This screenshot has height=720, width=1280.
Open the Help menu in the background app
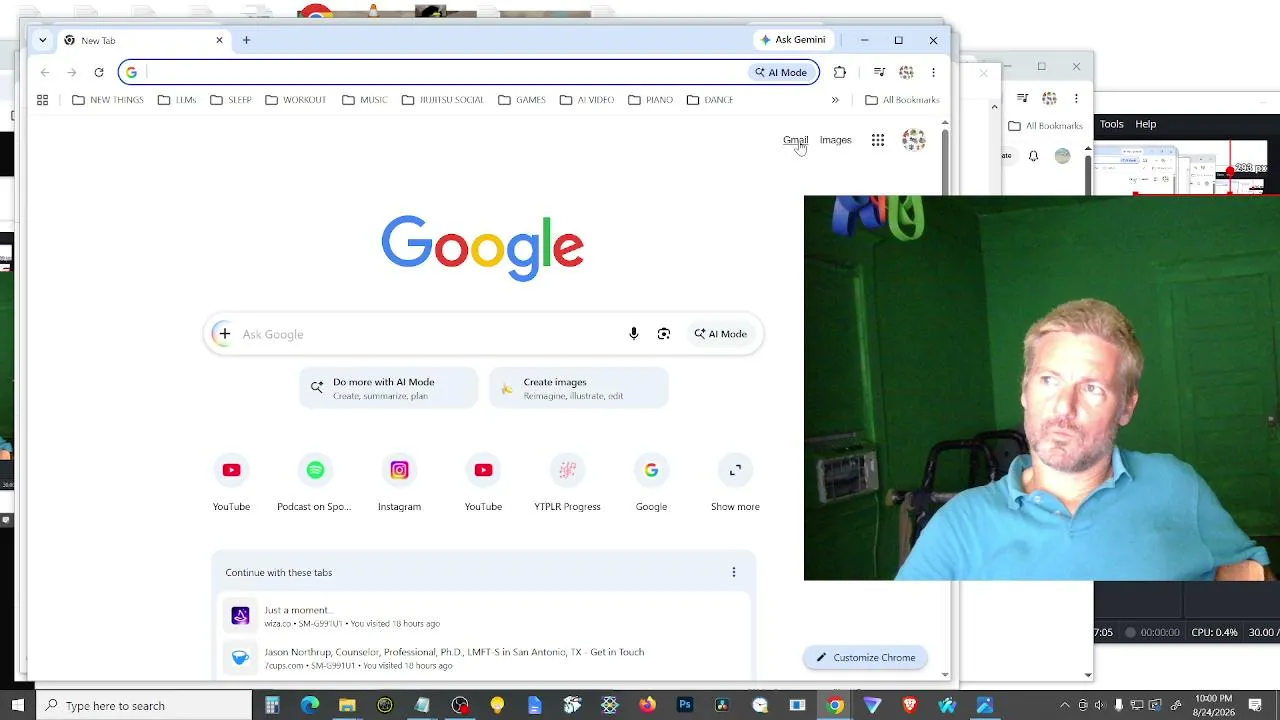pyautogui.click(x=1145, y=124)
